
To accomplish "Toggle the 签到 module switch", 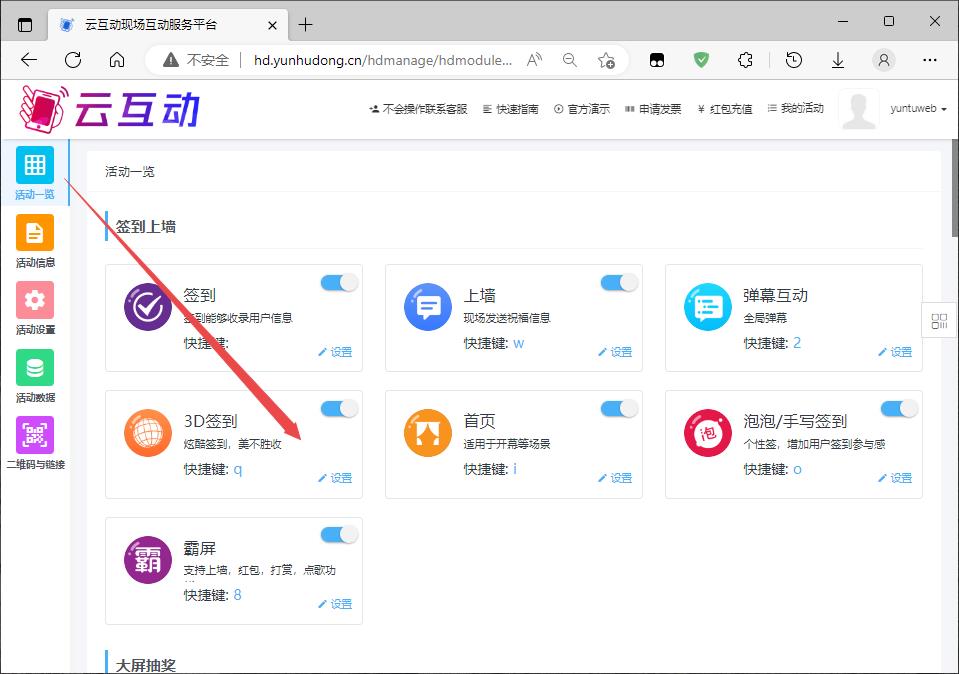I will (x=339, y=283).
